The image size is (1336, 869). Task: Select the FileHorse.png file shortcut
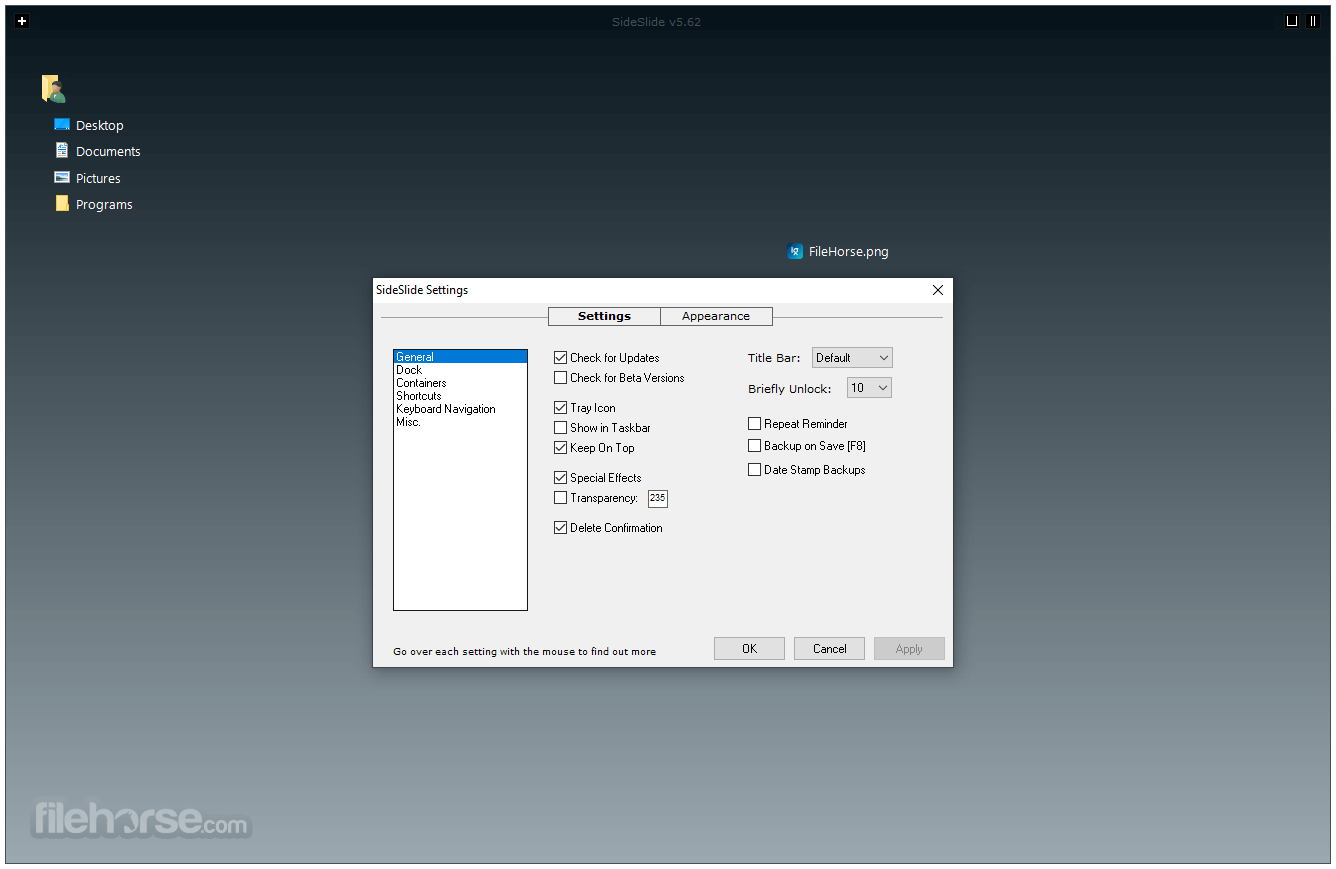838,252
